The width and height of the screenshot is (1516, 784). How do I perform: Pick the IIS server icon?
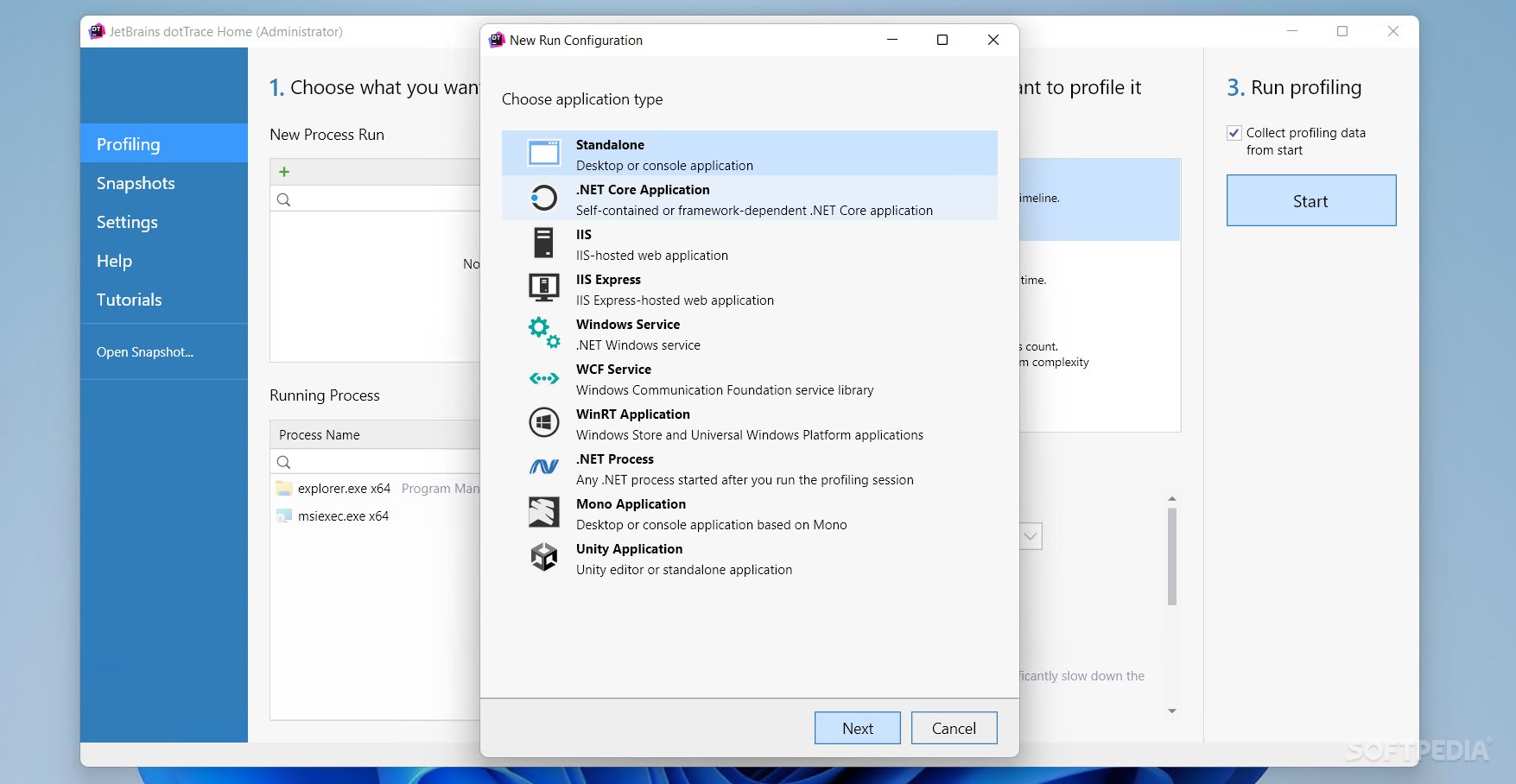[x=543, y=243]
